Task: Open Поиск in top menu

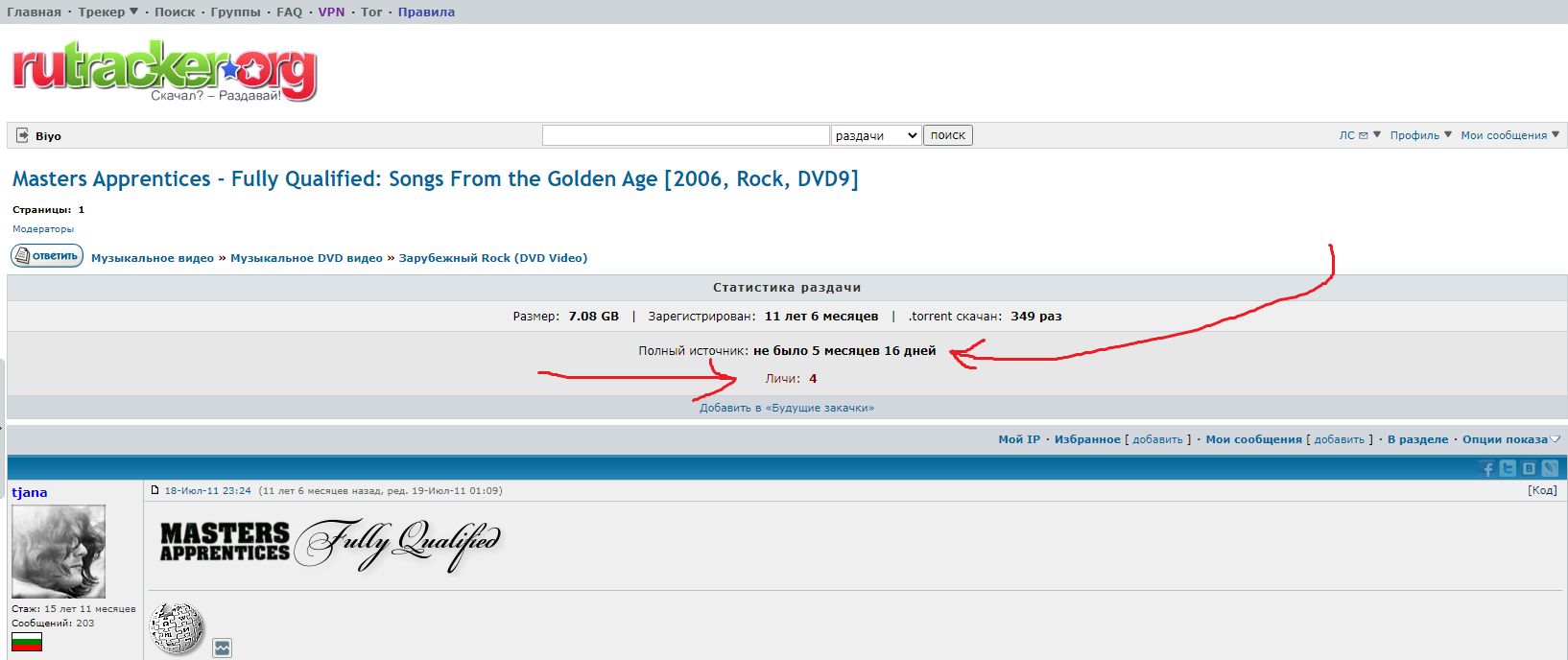Action: click(175, 12)
